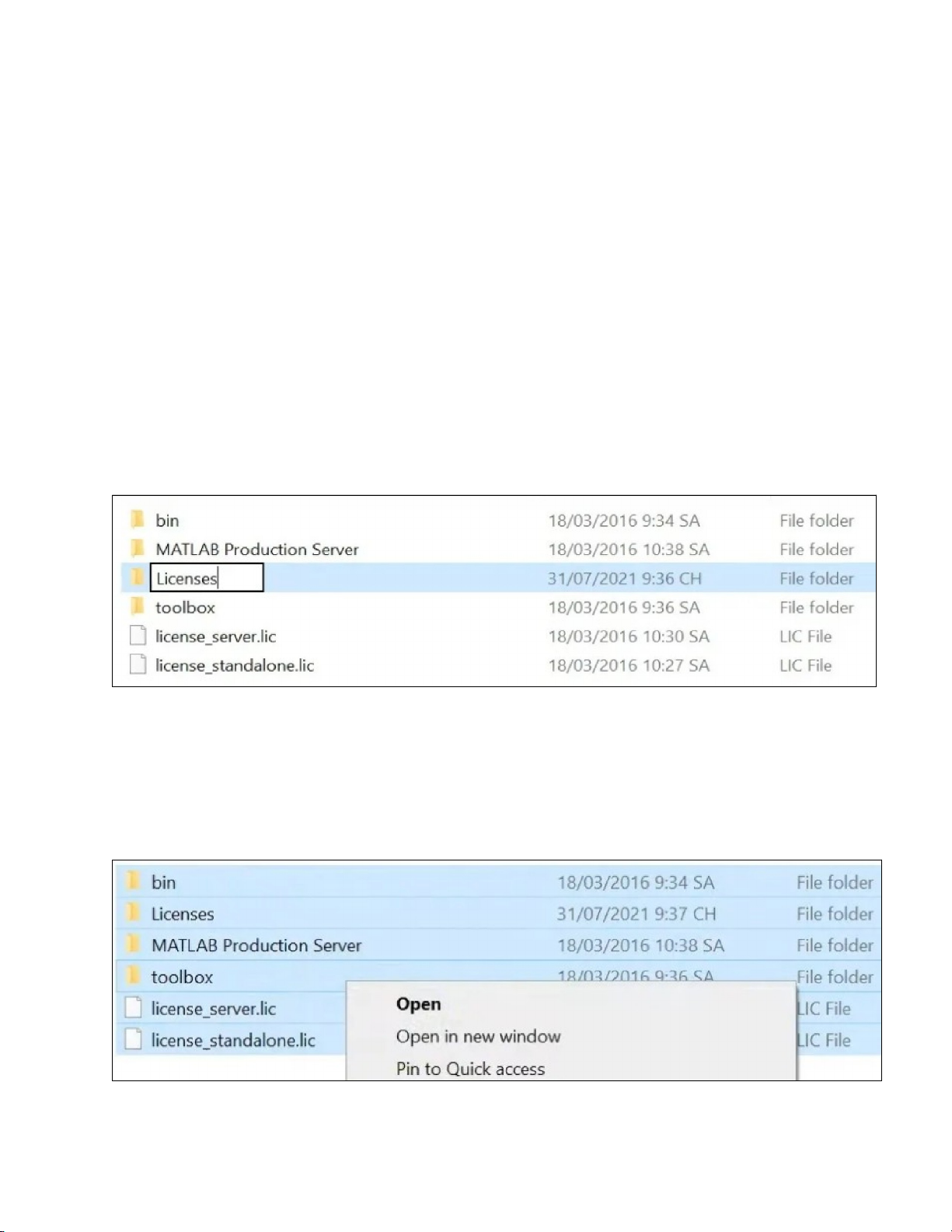Click the MATLAB Production Server name in the lower list
Image resolution: width=952 pixels, height=1232 pixels.
click(256, 945)
